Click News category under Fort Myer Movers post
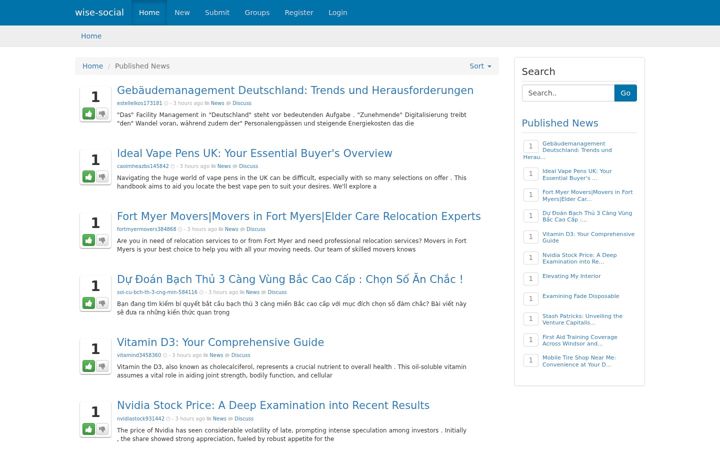720x450 pixels. [x=231, y=229]
